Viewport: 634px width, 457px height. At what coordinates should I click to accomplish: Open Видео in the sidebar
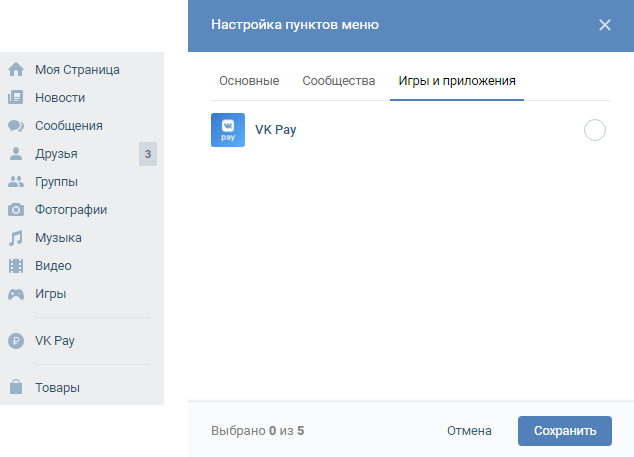53,266
